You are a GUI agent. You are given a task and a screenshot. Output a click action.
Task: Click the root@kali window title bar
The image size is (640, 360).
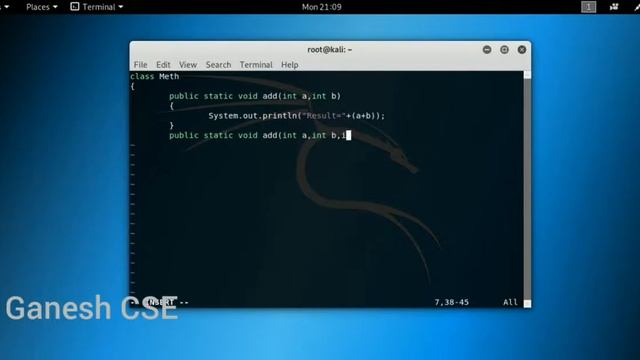point(329,50)
